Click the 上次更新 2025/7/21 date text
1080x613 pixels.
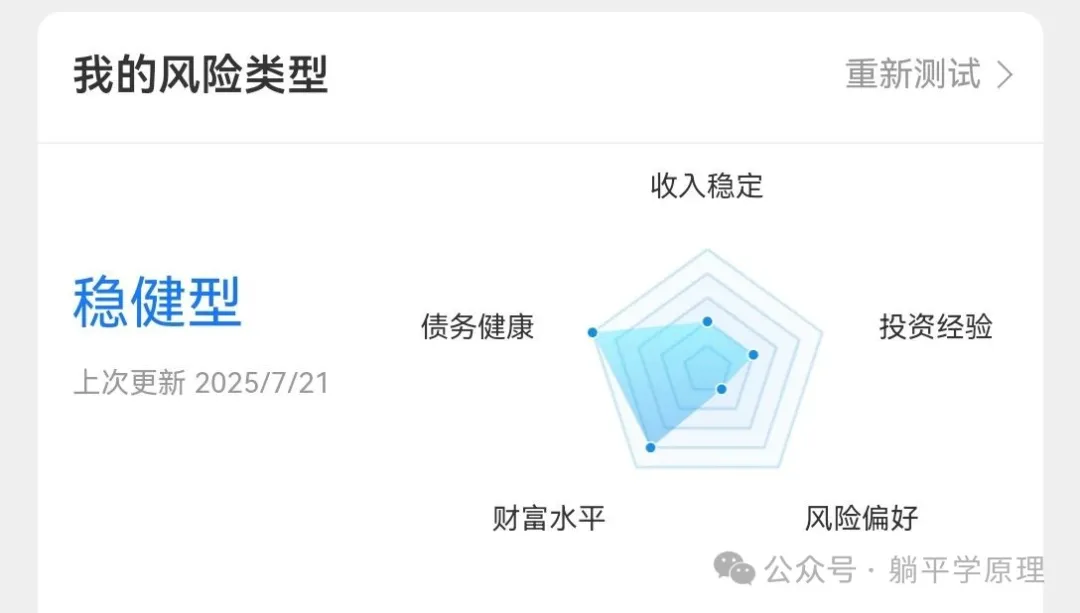pyautogui.click(x=201, y=383)
